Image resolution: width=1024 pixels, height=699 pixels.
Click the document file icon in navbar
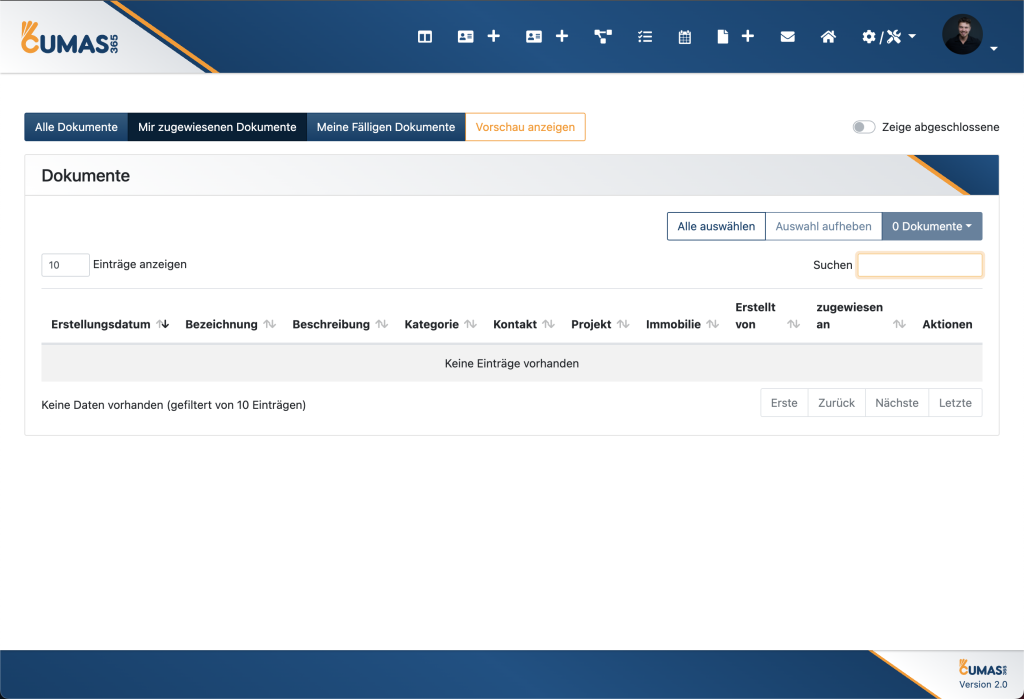[x=720, y=37]
